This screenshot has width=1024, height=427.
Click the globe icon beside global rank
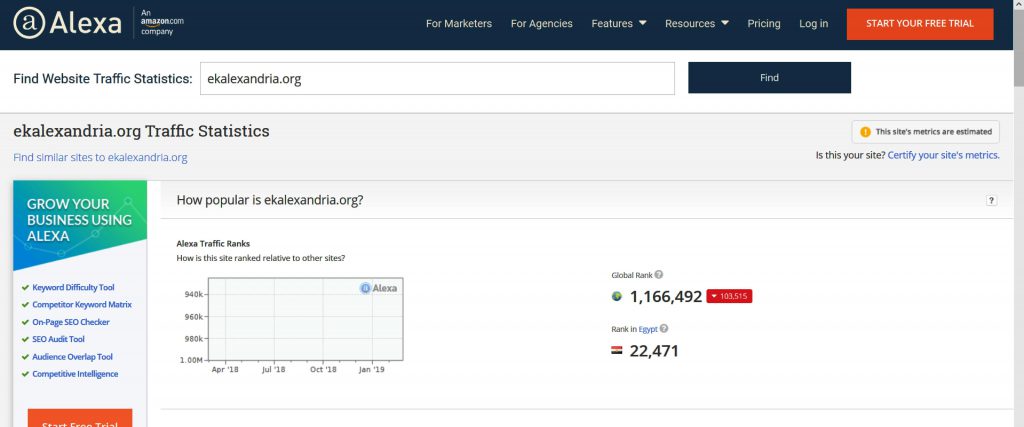click(x=617, y=297)
